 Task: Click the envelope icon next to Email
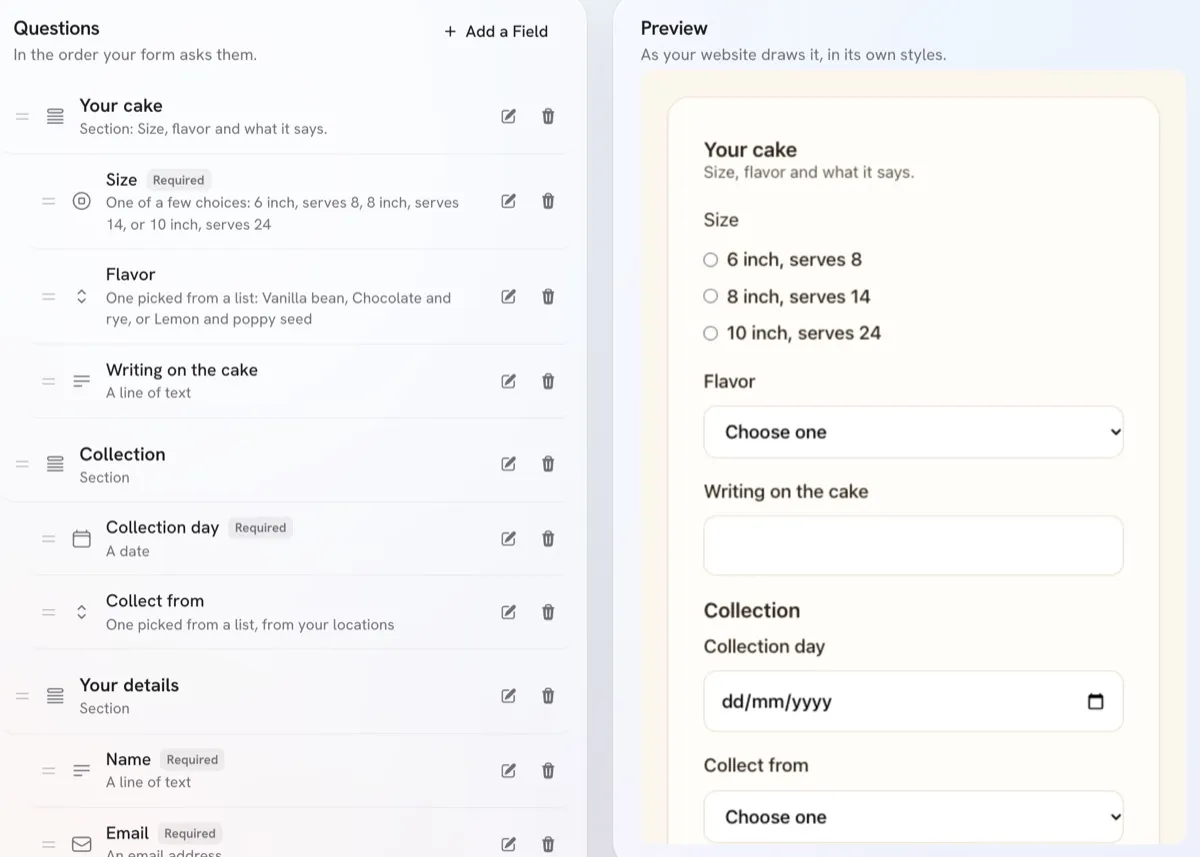click(82, 844)
